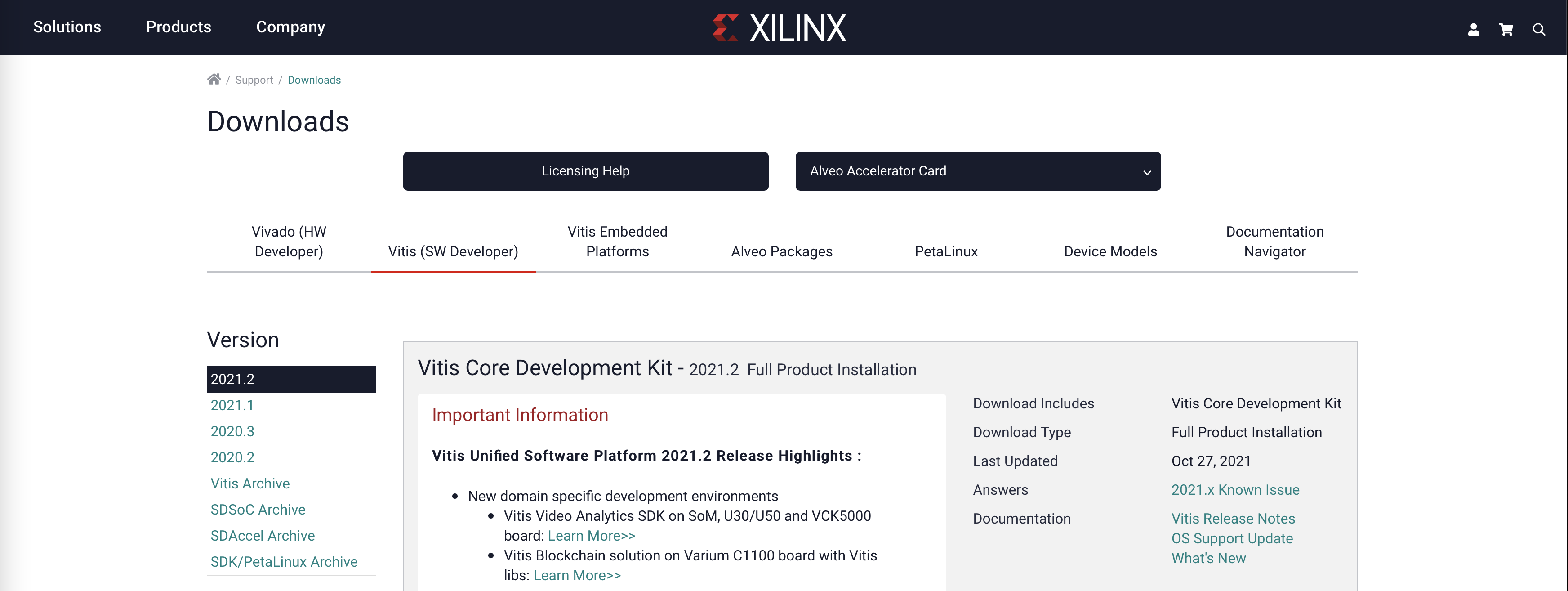This screenshot has height=591, width=1568.
Task: Open the Solutions menu
Action: pos(67,27)
